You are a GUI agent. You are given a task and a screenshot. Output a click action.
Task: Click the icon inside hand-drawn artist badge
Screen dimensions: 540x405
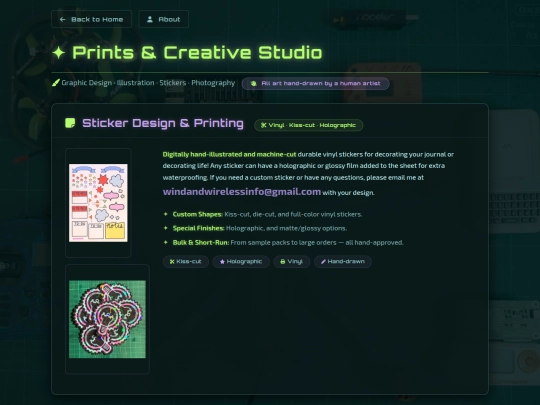point(253,83)
